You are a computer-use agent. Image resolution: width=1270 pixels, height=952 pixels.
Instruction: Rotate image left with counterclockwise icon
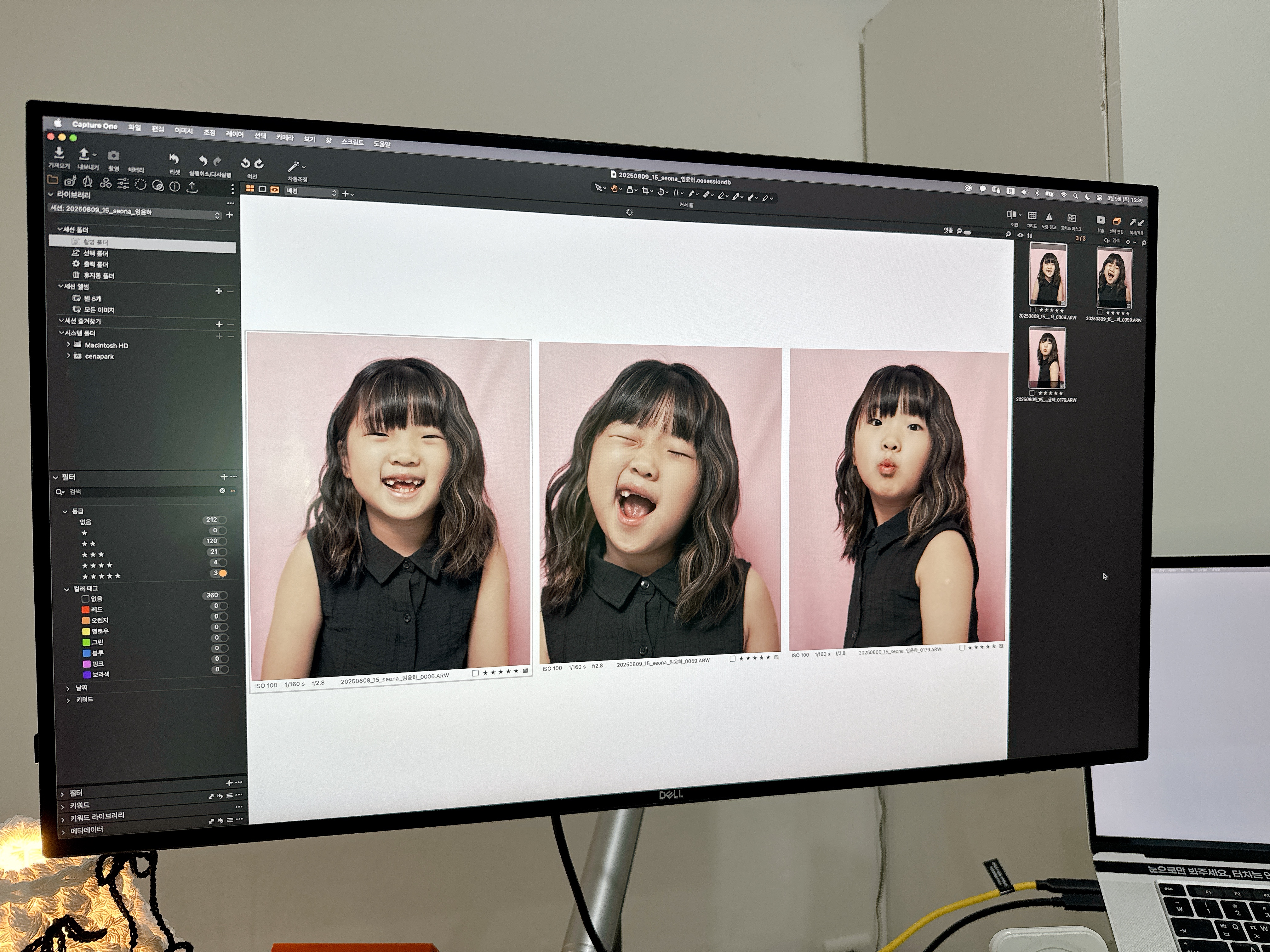point(246,163)
